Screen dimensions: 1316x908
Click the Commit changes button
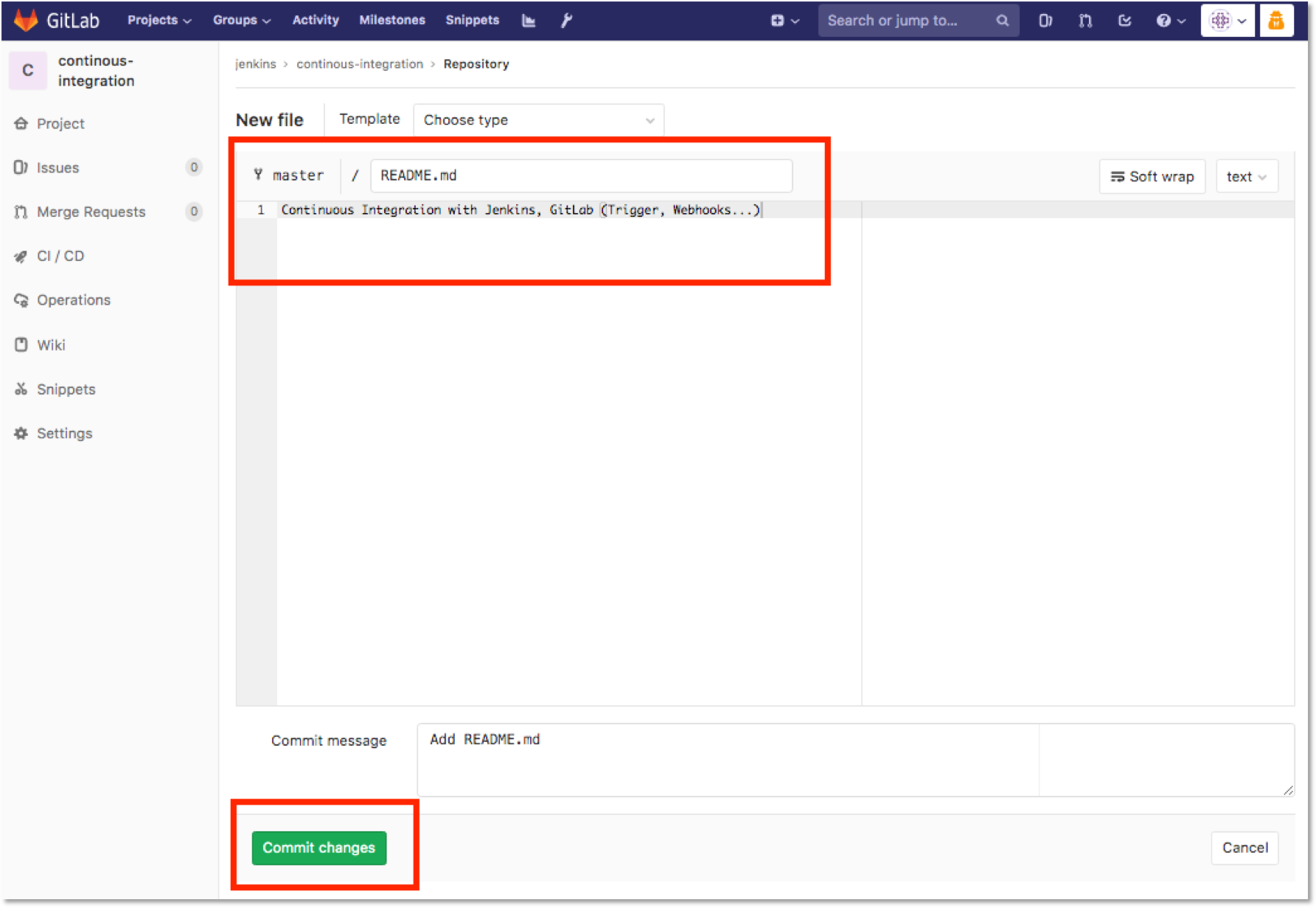click(x=318, y=848)
